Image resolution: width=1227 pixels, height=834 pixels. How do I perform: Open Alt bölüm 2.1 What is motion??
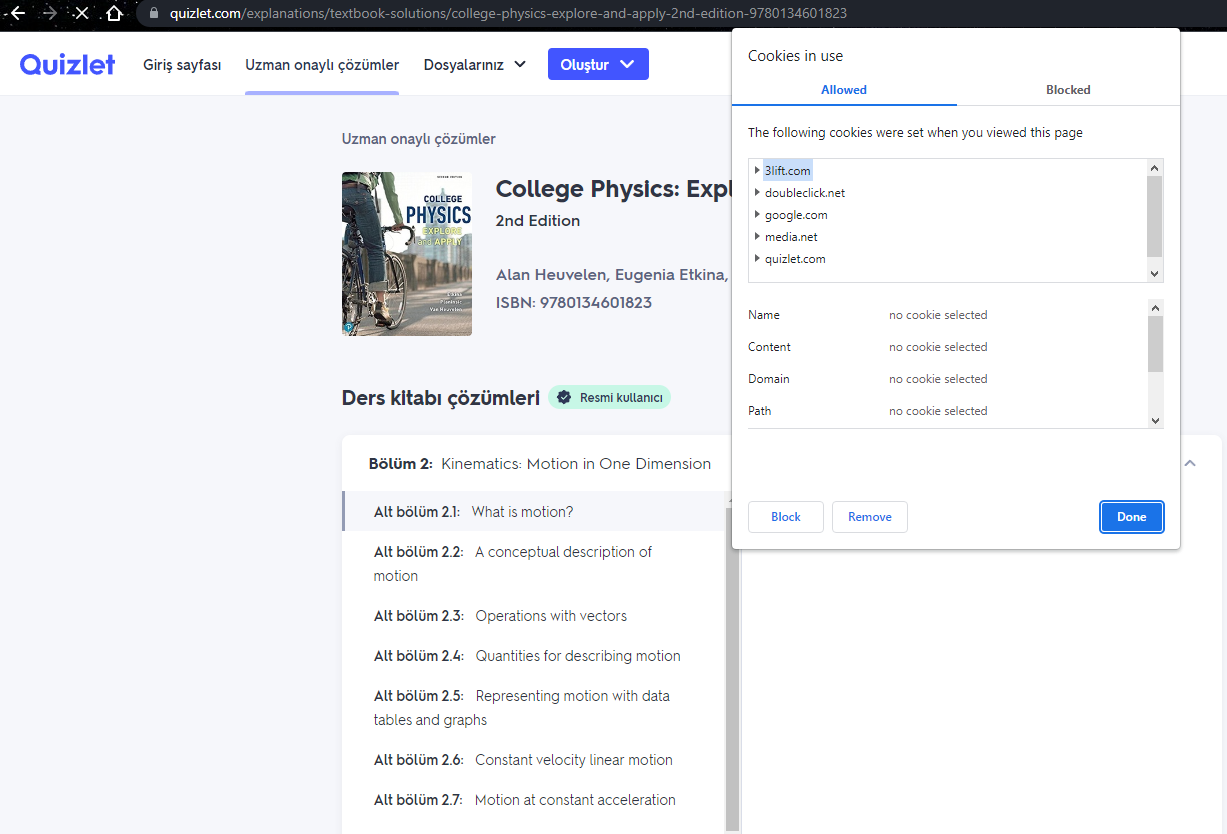pos(534,512)
